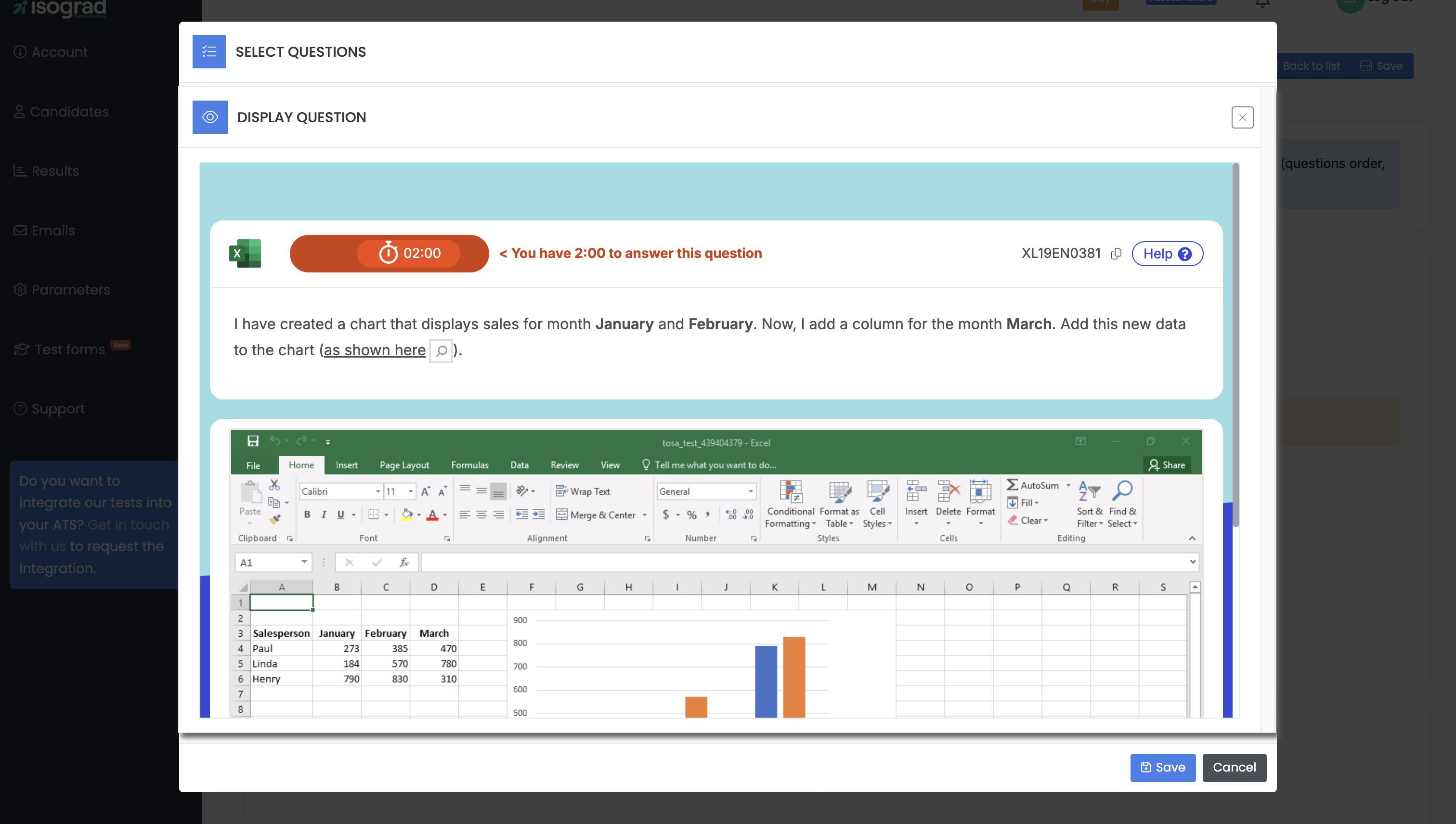Screen dimensions: 1456x824
Task: Collapse the Excel ribbon with the caret
Action: click(x=1192, y=538)
